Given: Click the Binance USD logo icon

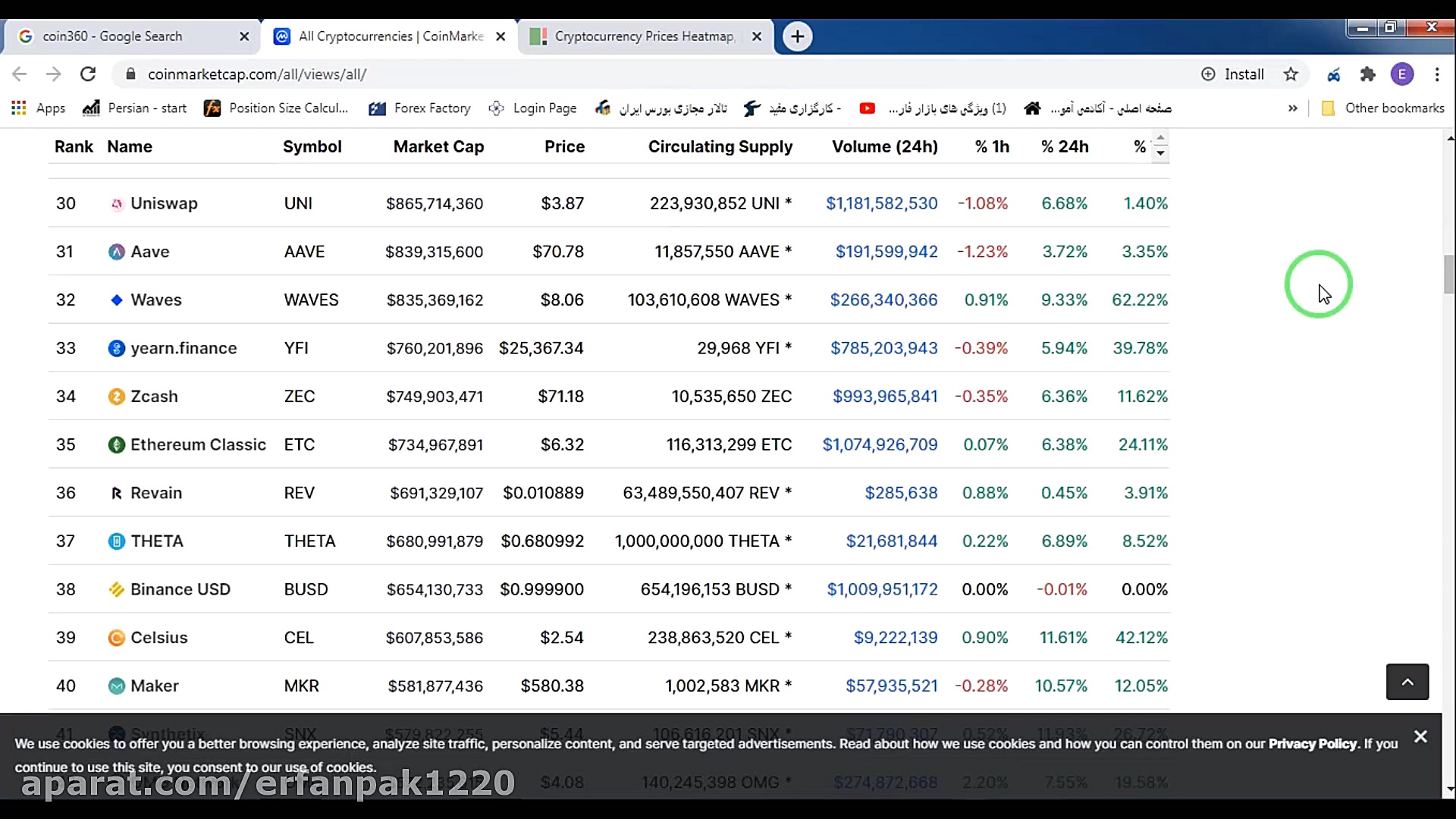Looking at the screenshot, I should [117, 590].
